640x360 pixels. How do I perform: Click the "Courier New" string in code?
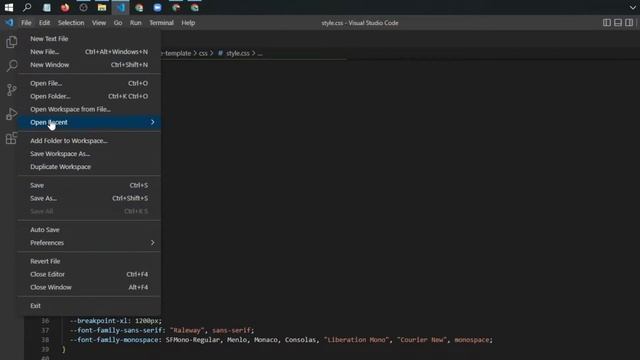(422, 340)
